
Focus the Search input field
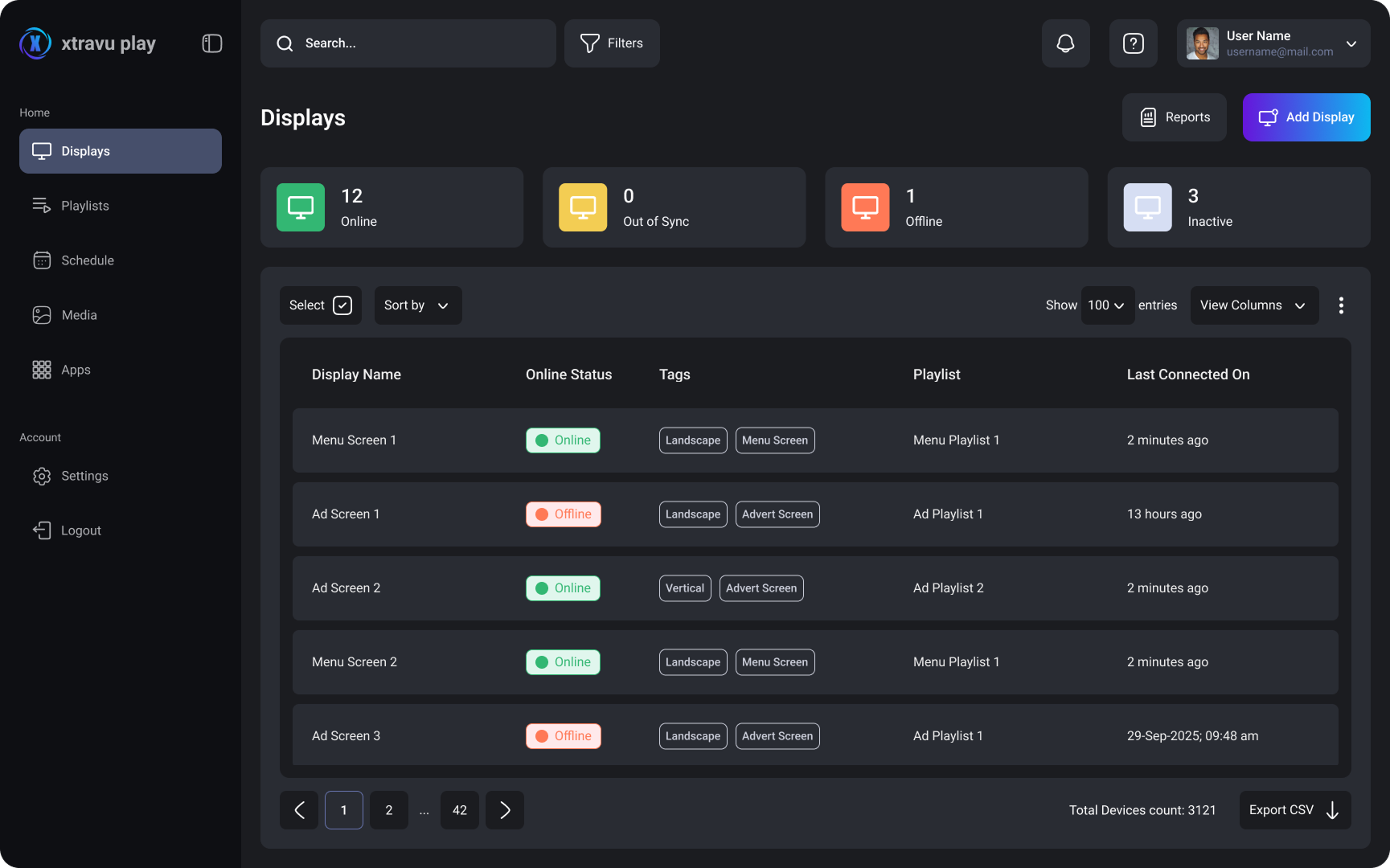pos(408,43)
